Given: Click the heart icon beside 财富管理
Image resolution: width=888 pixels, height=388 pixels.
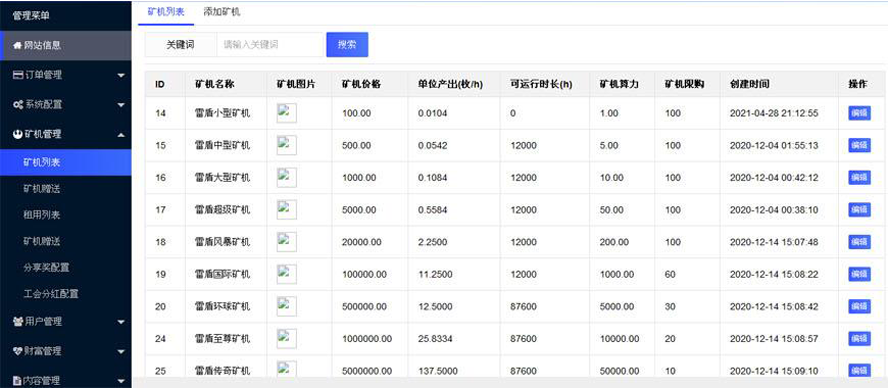Looking at the screenshot, I should (x=18, y=351).
